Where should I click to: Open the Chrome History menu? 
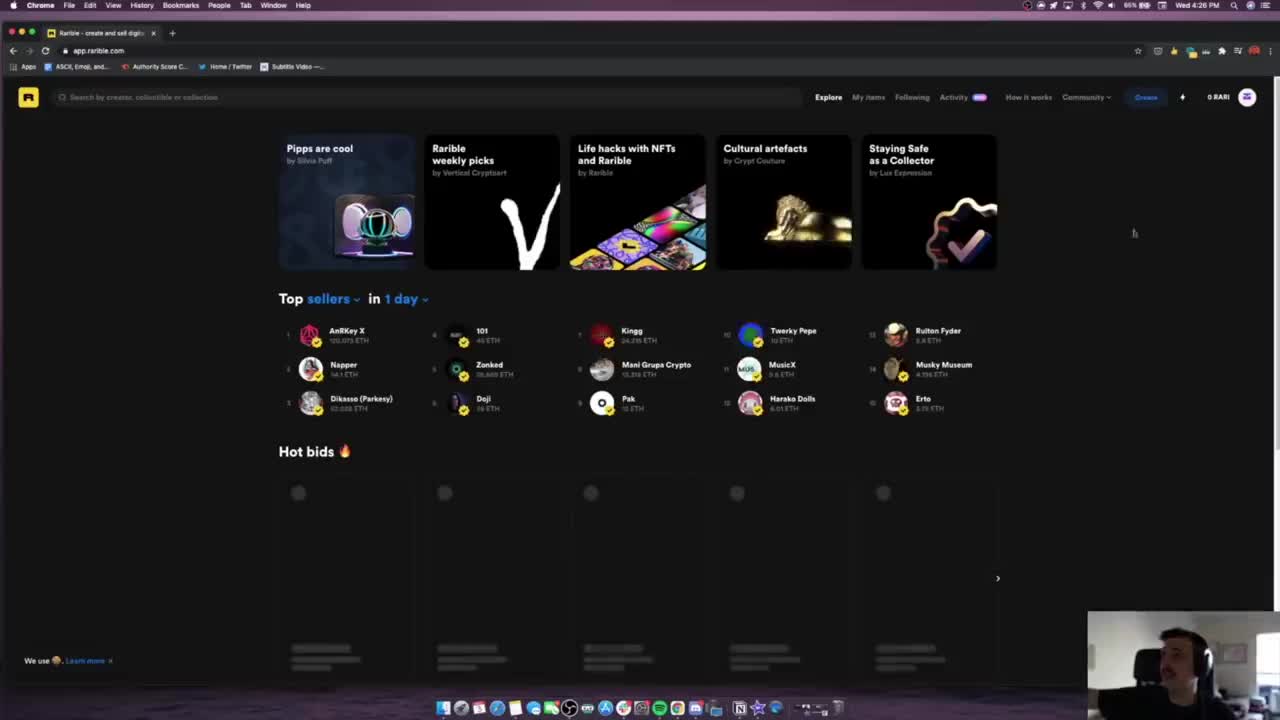point(142,5)
